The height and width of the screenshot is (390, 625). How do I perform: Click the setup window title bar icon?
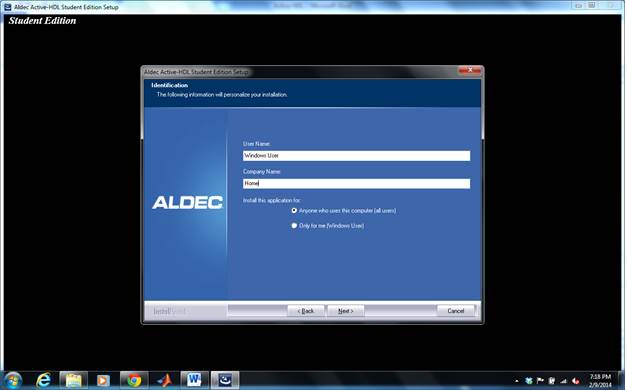pos(8,7)
